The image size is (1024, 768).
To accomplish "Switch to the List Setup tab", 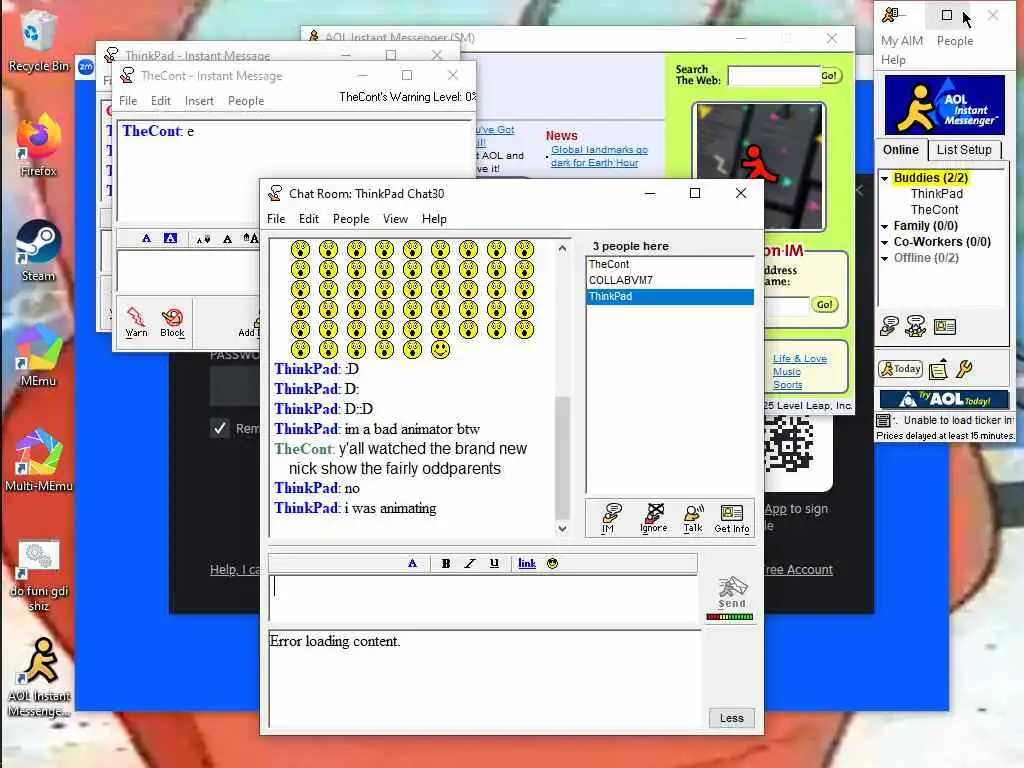I will coord(964,150).
